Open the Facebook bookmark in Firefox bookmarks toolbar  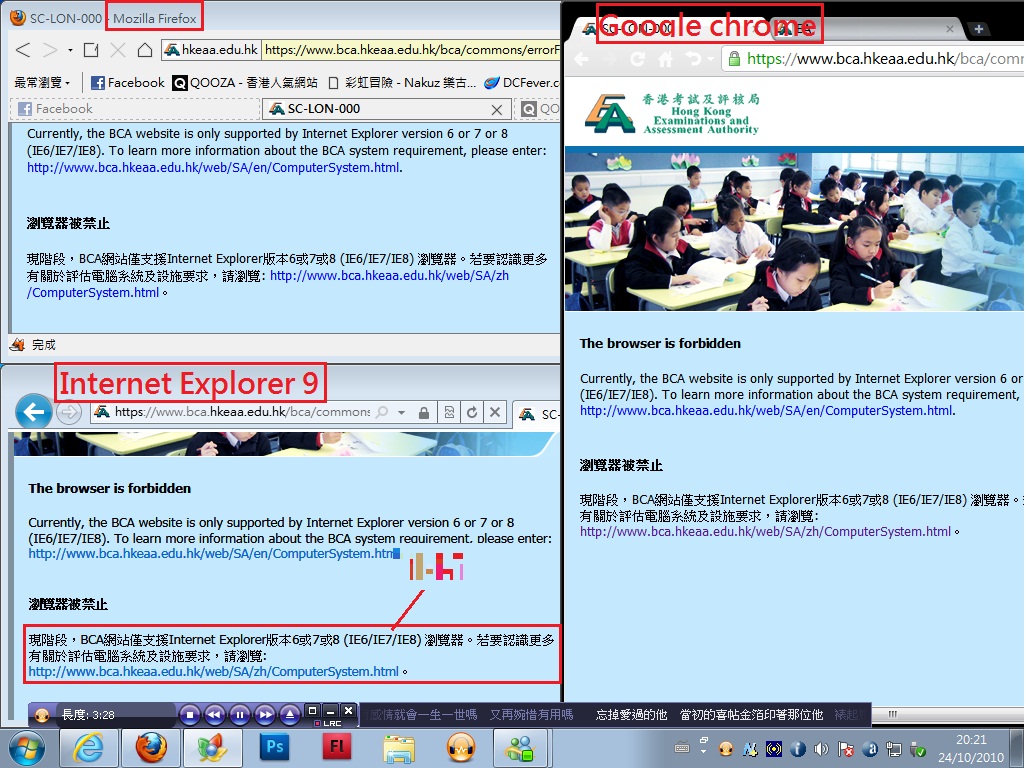(128, 82)
